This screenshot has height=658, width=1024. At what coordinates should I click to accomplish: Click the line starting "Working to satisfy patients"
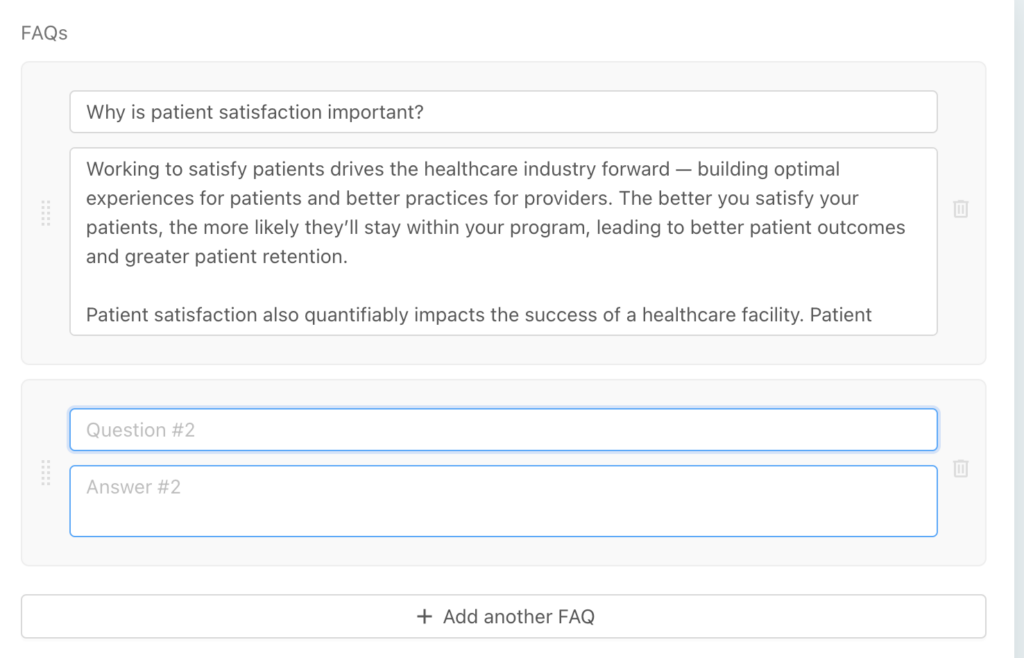tap(462, 169)
